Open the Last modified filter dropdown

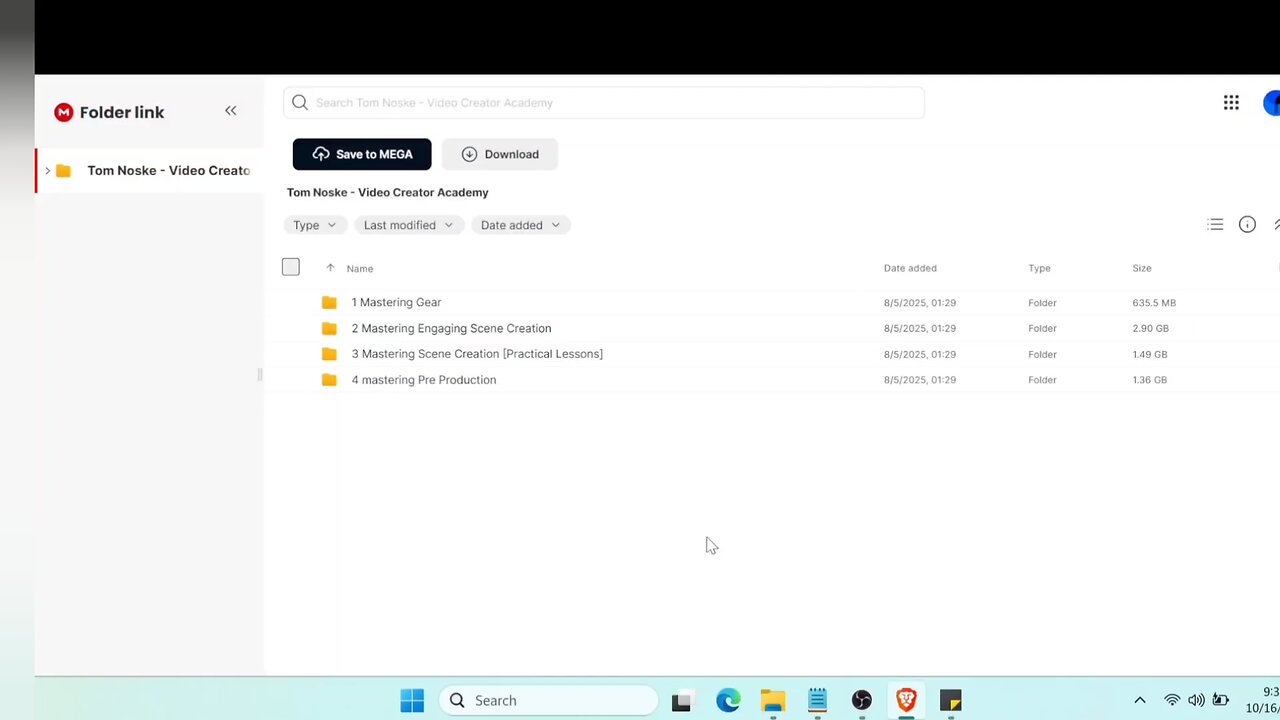pyautogui.click(x=408, y=225)
